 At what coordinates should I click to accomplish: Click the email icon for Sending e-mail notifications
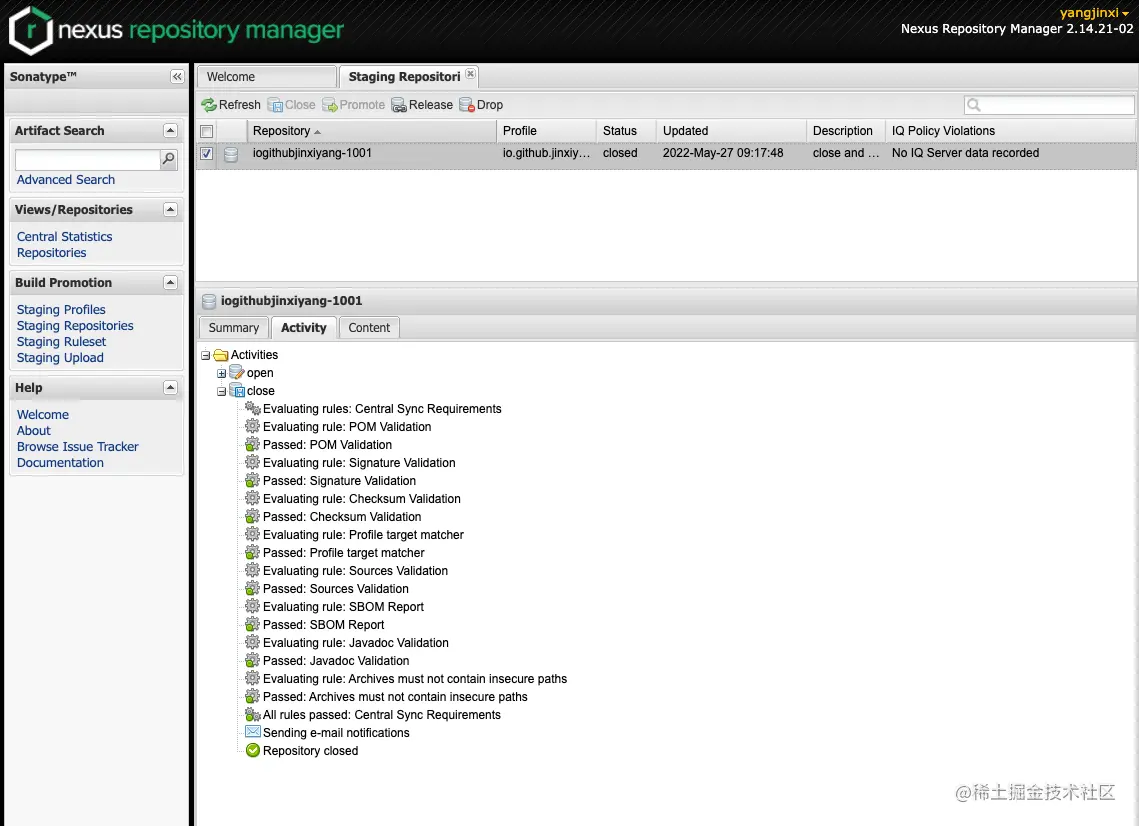253,732
